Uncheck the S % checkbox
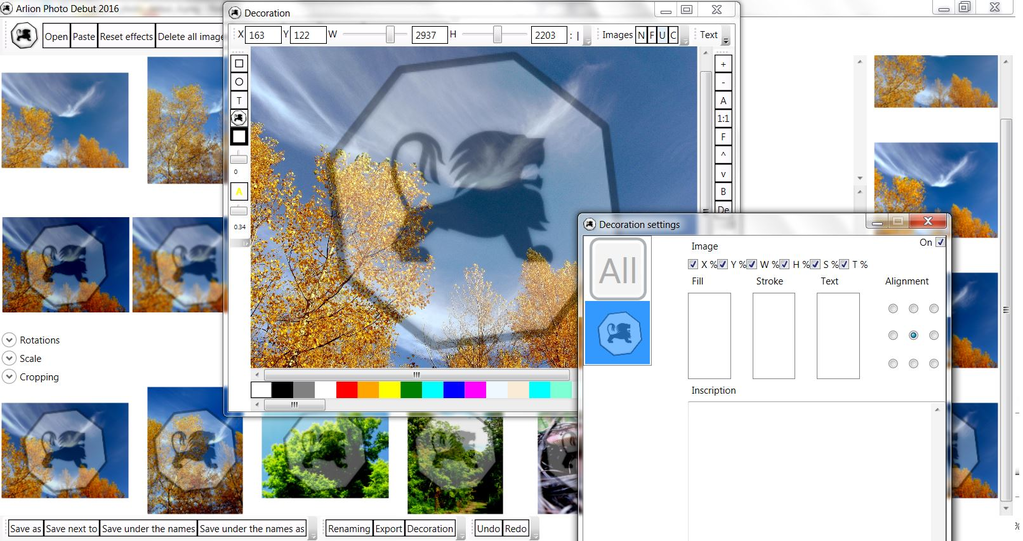1023x541 pixels. click(815, 264)
